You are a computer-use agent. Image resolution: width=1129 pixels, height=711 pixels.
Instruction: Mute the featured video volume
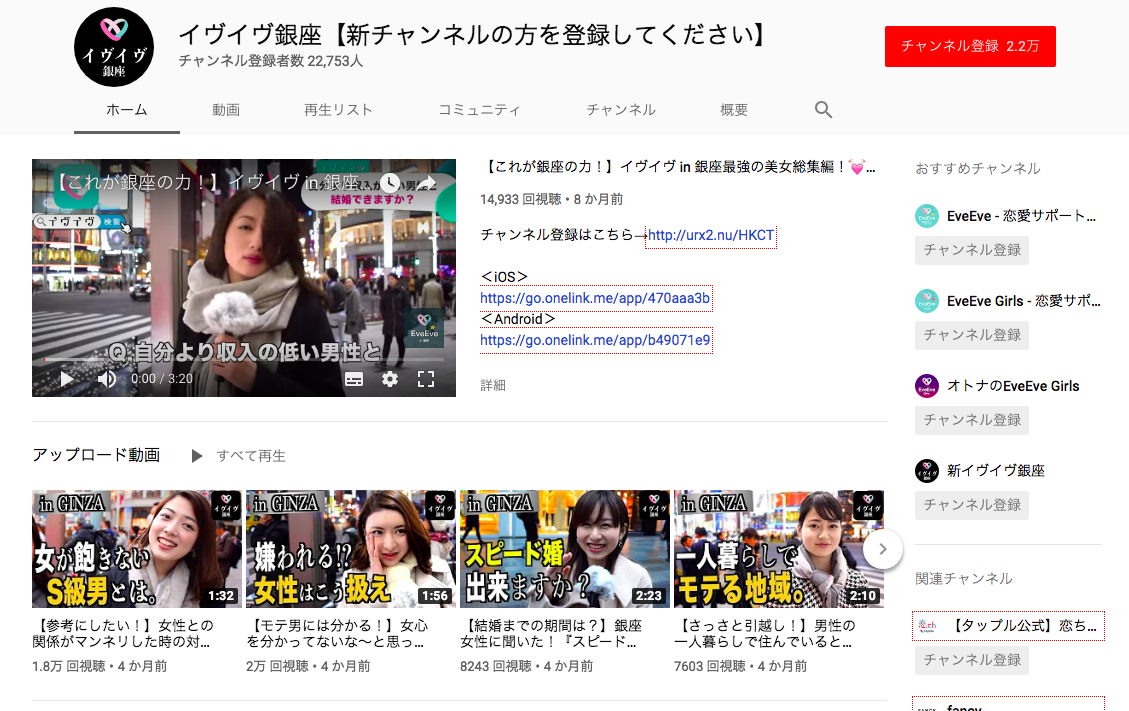click(x=107, y=379)
